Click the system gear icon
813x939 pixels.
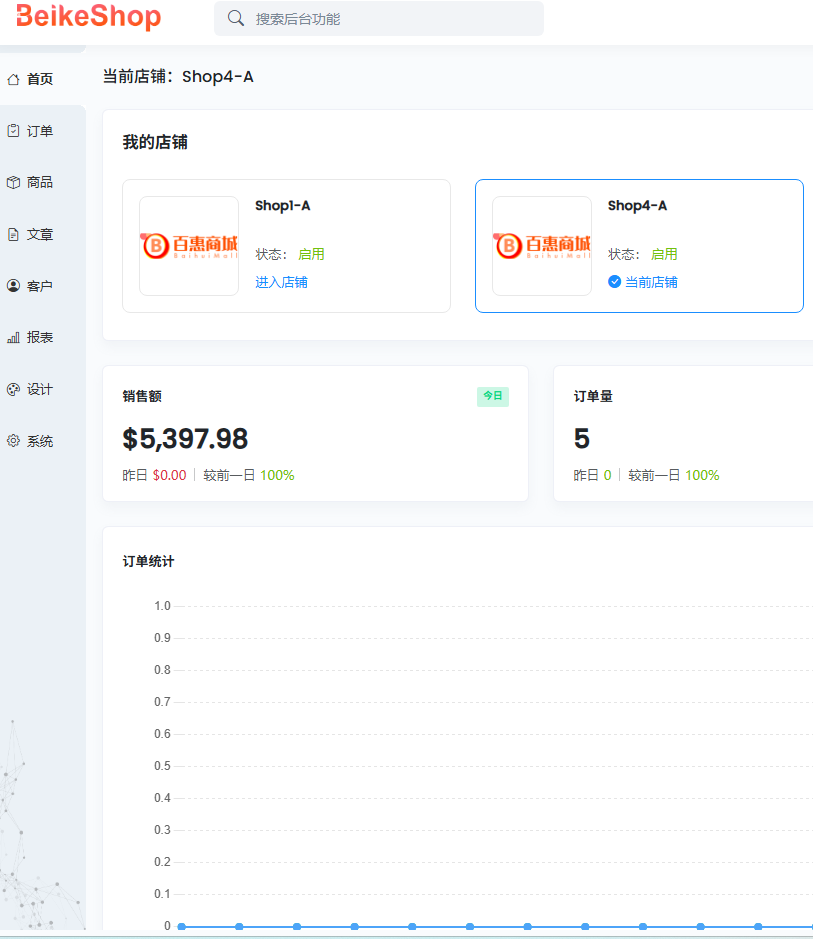click(13, 441)
